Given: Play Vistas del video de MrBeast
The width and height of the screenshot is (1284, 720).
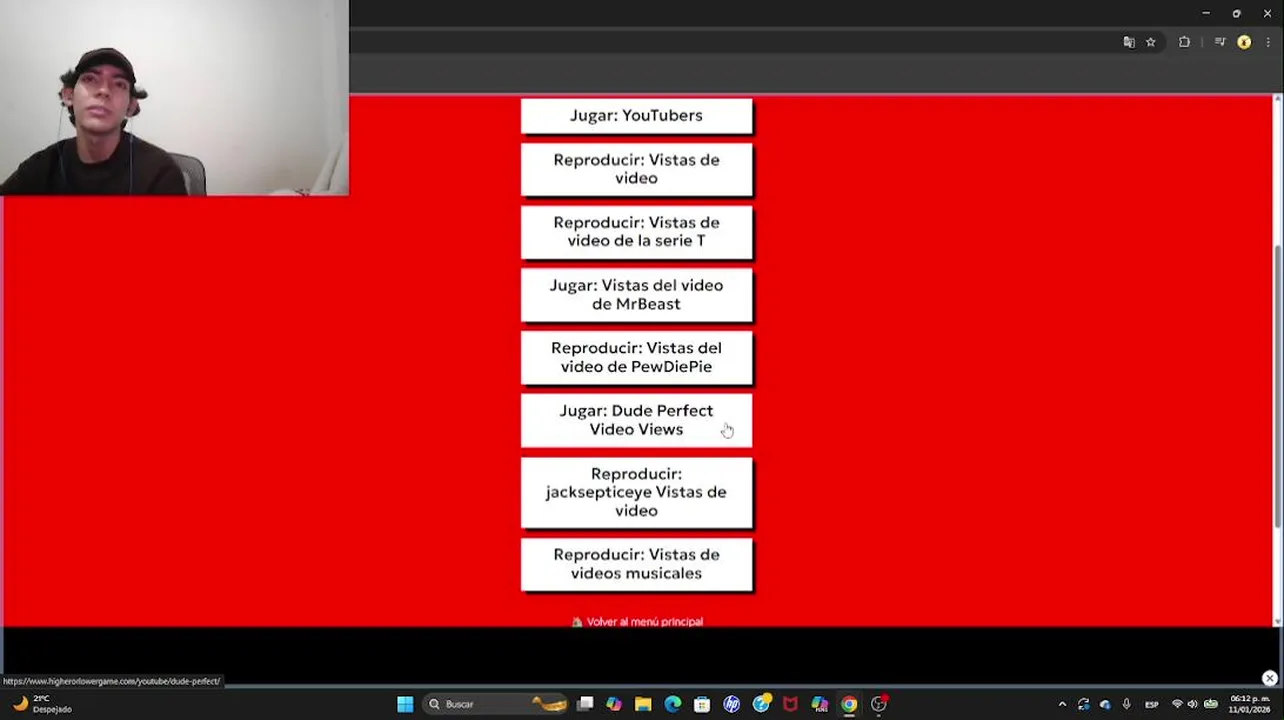Looking at the screenshot, I should click(x=636, y=295).
